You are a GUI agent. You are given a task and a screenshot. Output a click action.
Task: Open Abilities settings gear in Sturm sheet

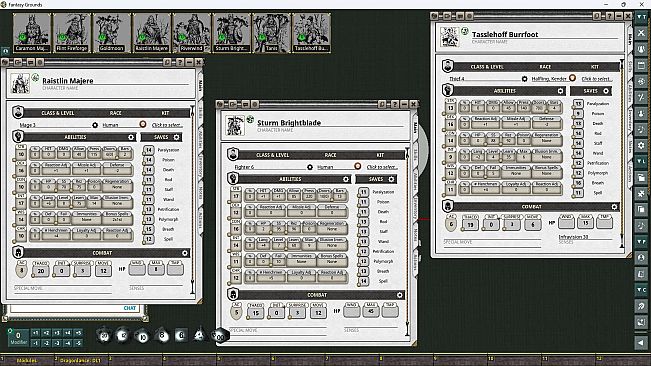(346, 179)
